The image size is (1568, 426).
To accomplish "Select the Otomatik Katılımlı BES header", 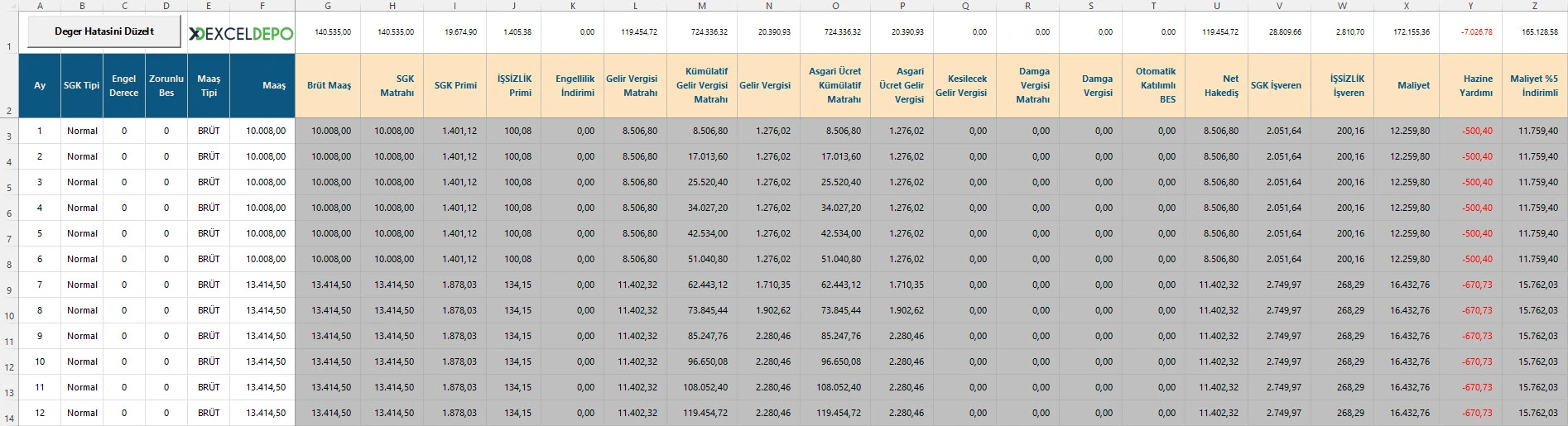I will 1154,85.
